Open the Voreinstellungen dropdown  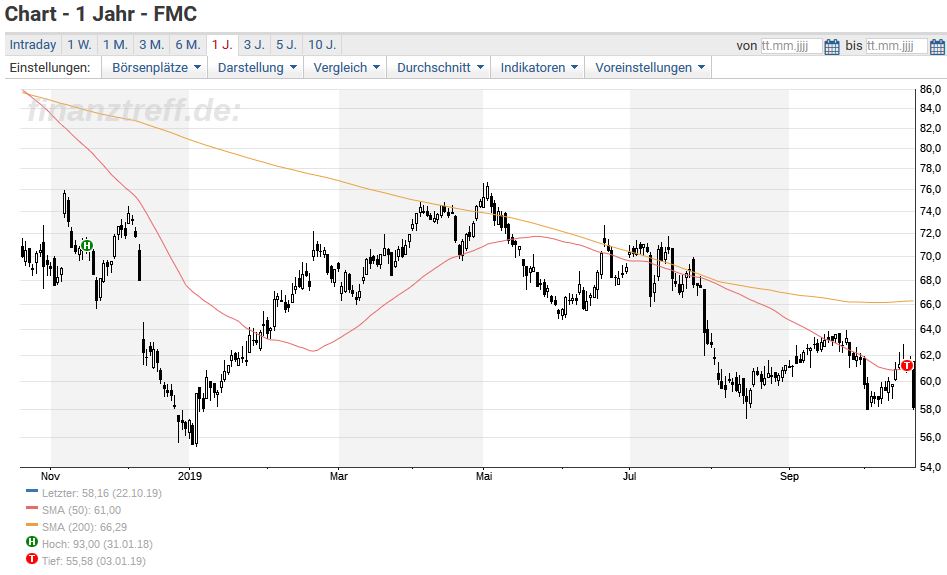pos(649,68)
